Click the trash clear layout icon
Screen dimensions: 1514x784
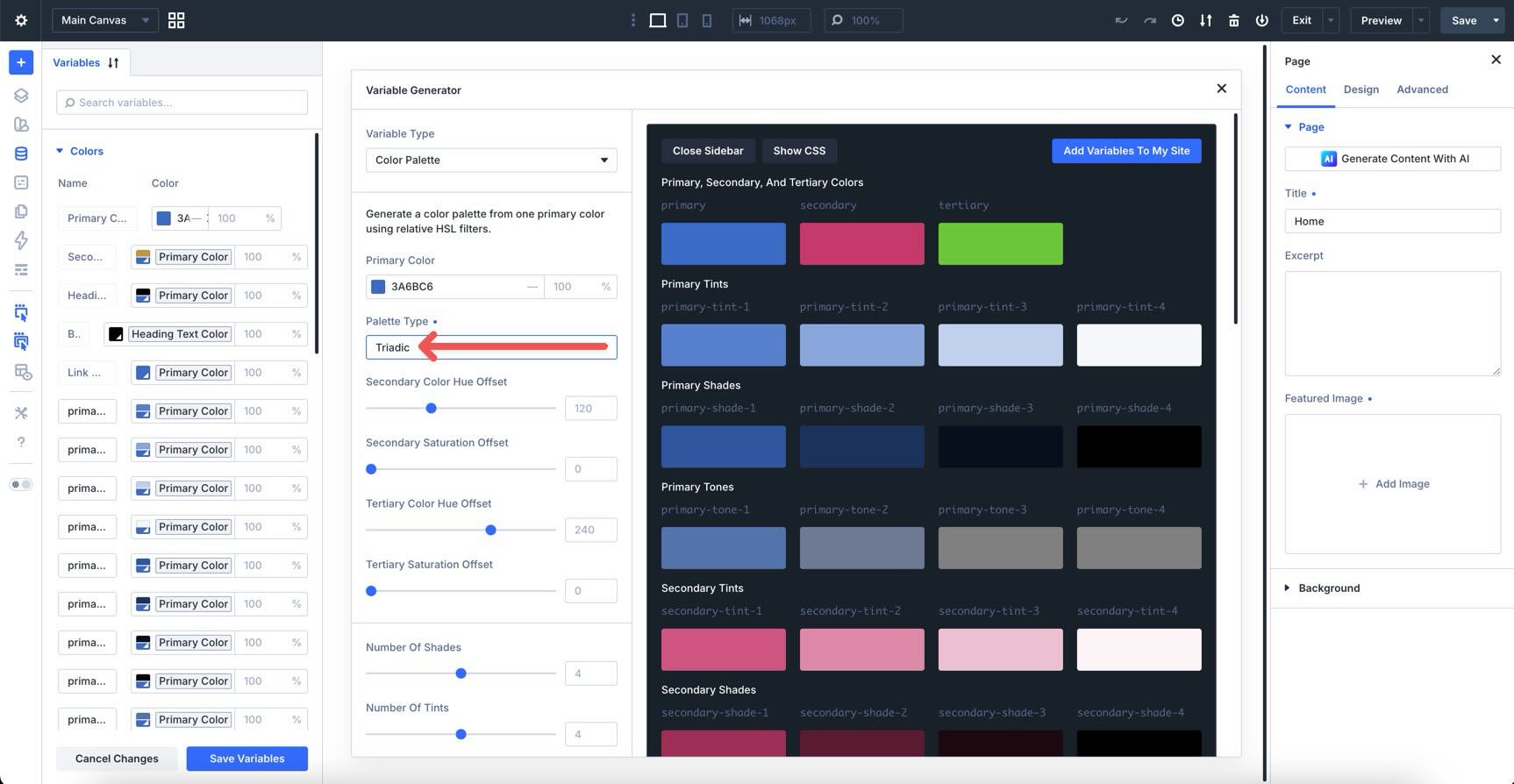(1234, 20)
